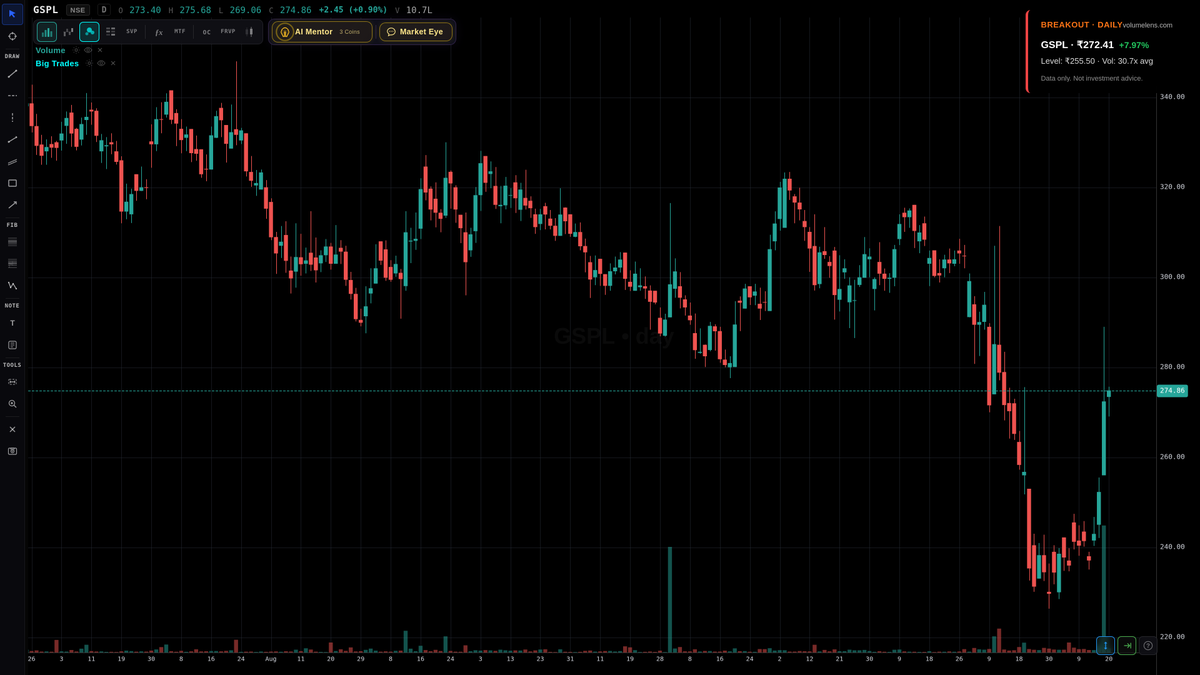
Task: Activate the Big Trades bubbles toolbar icon
Action: click(89, 31)
